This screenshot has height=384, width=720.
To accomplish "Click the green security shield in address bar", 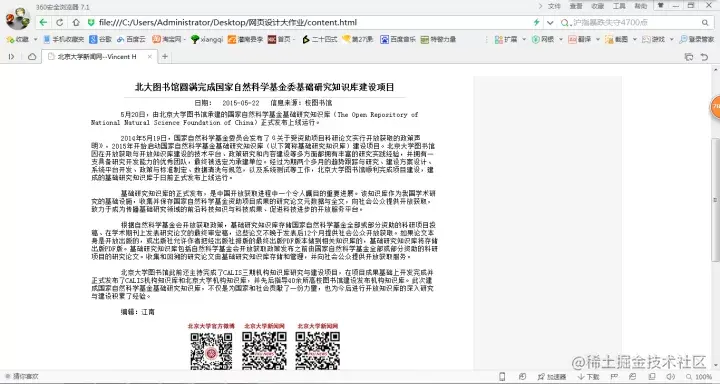I will click(91, 22).
